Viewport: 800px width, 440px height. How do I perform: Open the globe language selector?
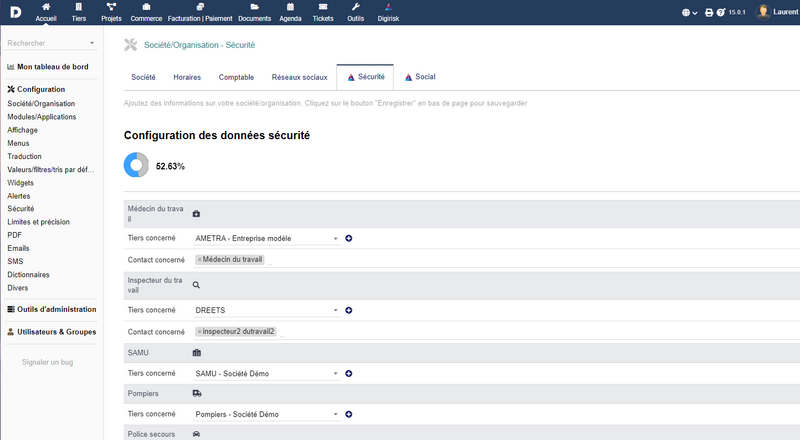coord(689,12)
